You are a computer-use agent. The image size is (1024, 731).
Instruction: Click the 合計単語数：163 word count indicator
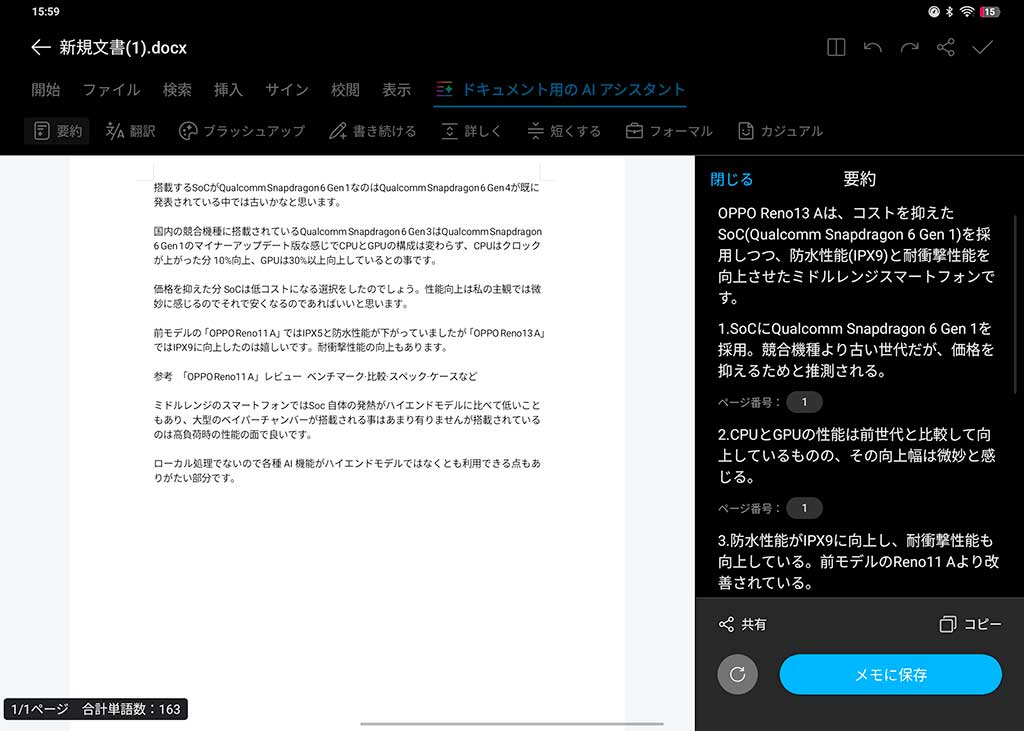[131, 709]
